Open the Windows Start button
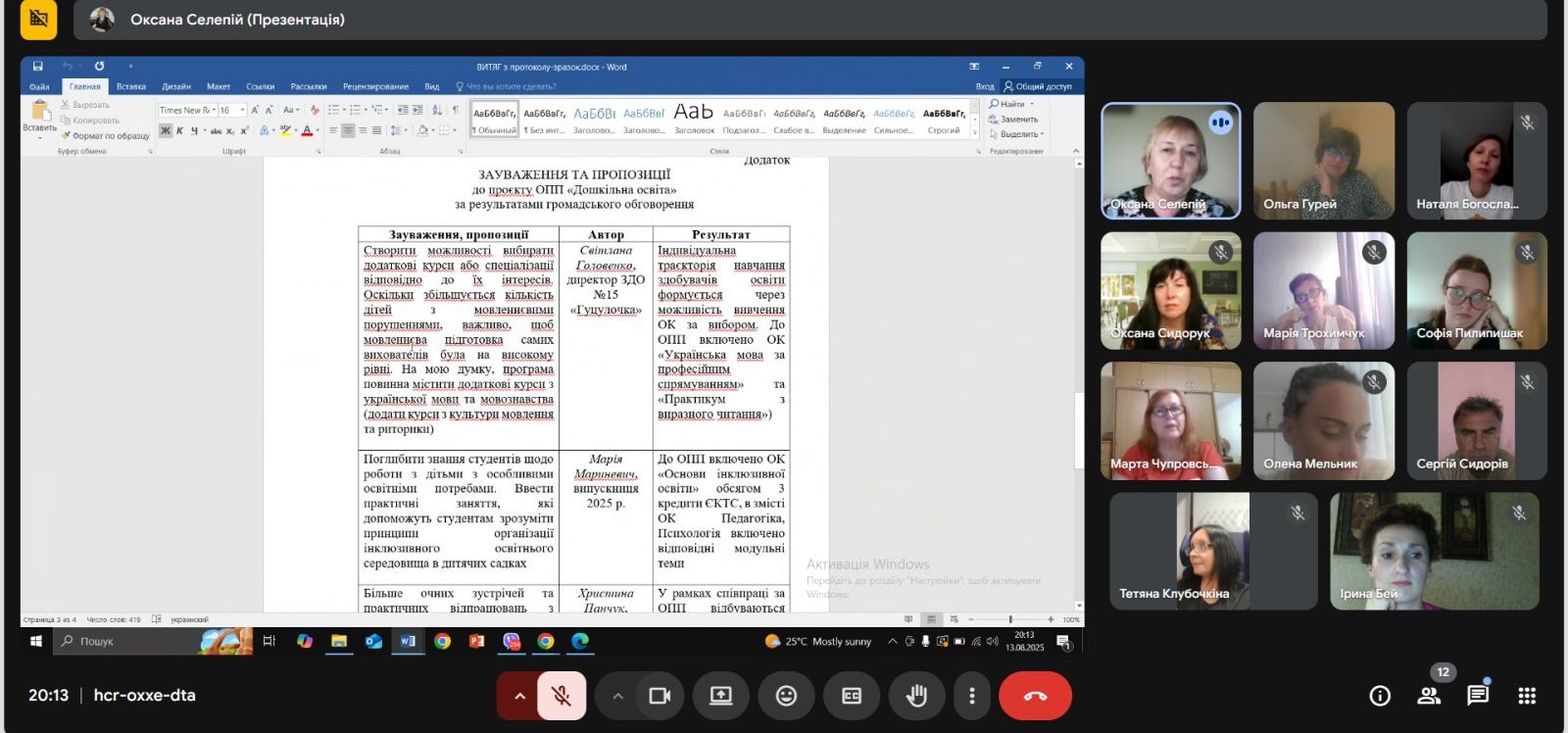 click(x=36, y=641)
